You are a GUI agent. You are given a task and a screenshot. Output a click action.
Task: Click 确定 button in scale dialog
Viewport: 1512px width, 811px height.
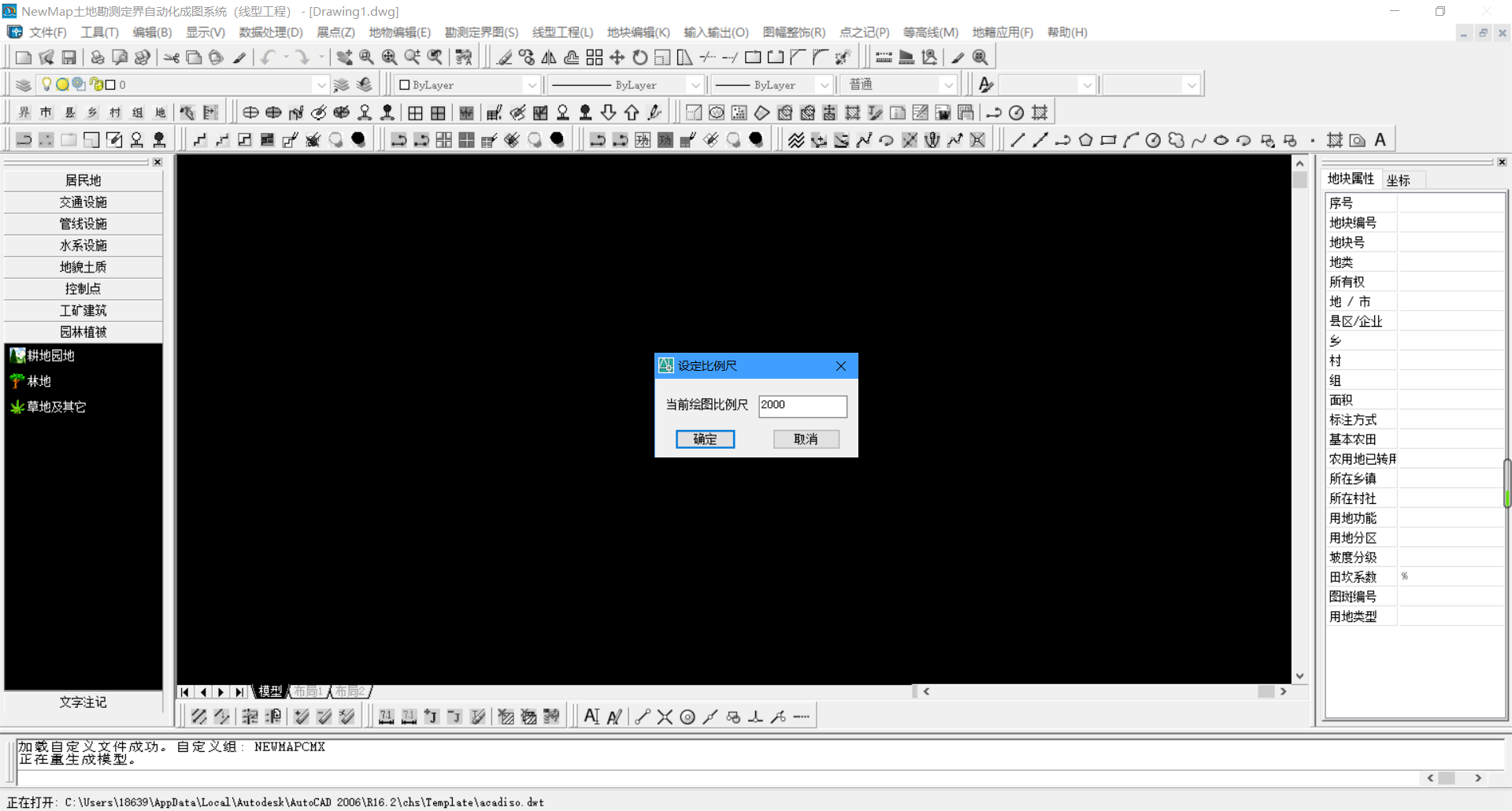[705, 439]
